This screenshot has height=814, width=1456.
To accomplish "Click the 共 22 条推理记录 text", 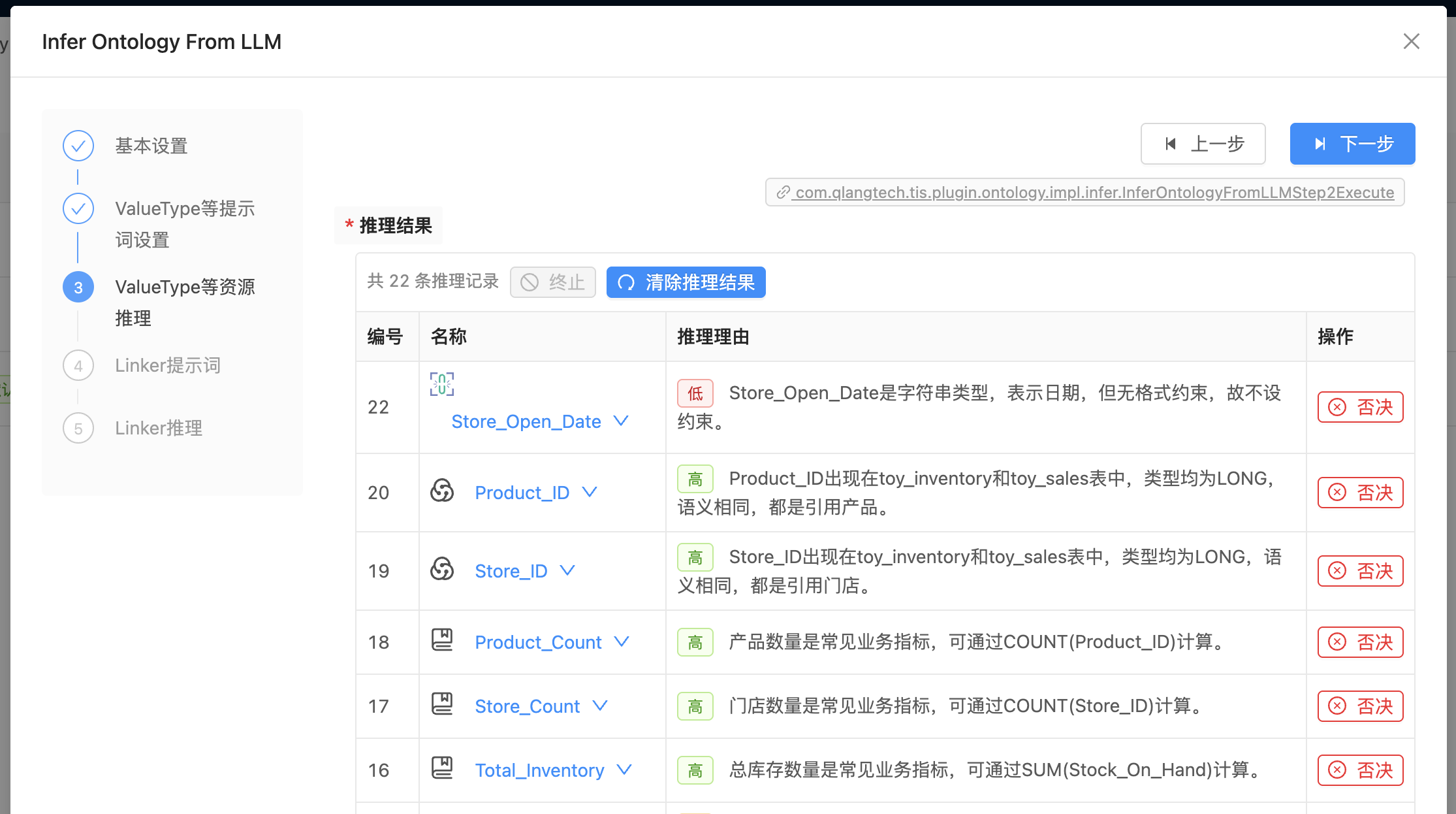I will click(433, 282).
